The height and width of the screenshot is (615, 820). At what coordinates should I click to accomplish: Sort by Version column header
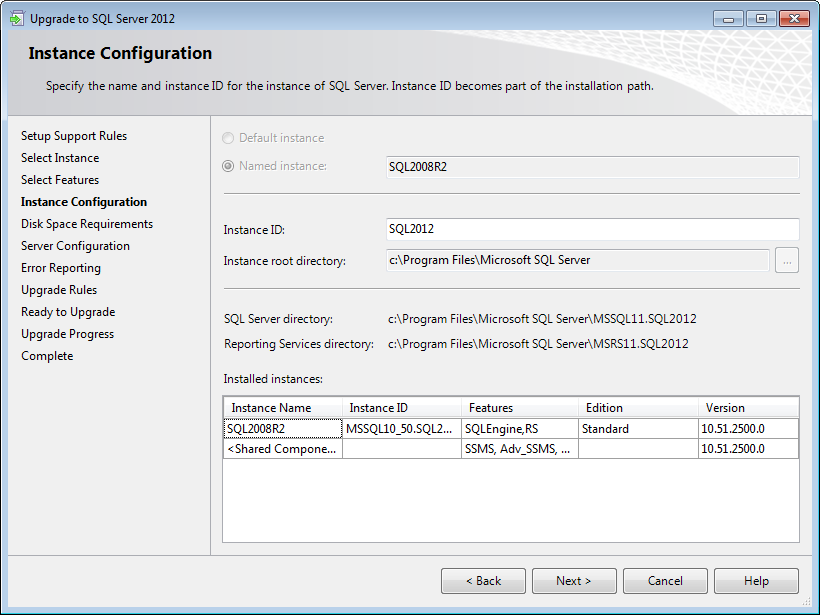coord(748,408)
